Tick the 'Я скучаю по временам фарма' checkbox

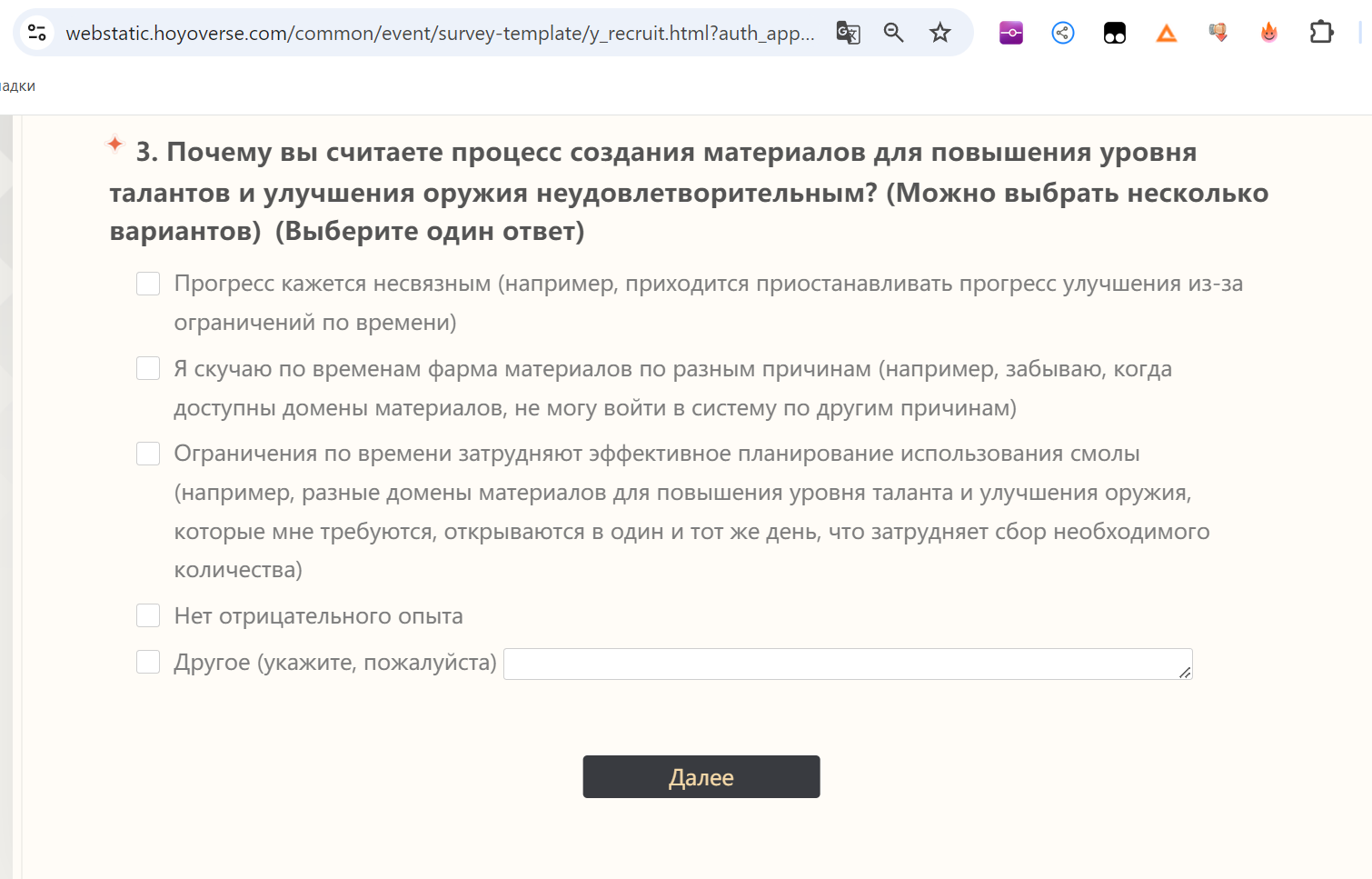[x=148, y=368]
